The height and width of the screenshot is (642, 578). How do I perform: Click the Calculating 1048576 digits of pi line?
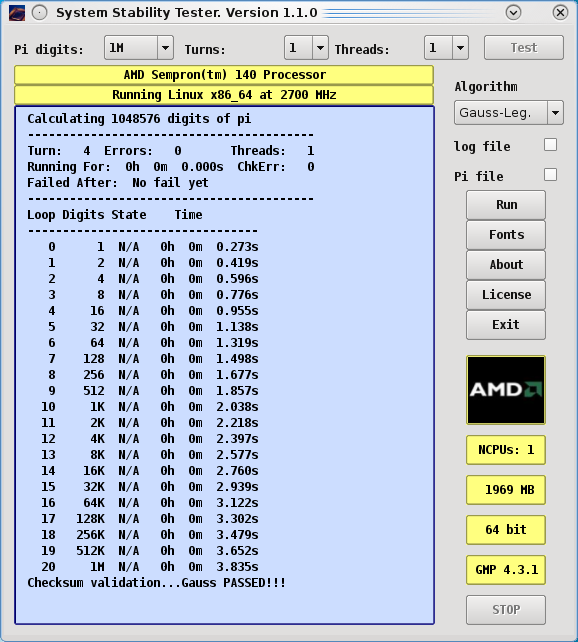coord(139,119)
